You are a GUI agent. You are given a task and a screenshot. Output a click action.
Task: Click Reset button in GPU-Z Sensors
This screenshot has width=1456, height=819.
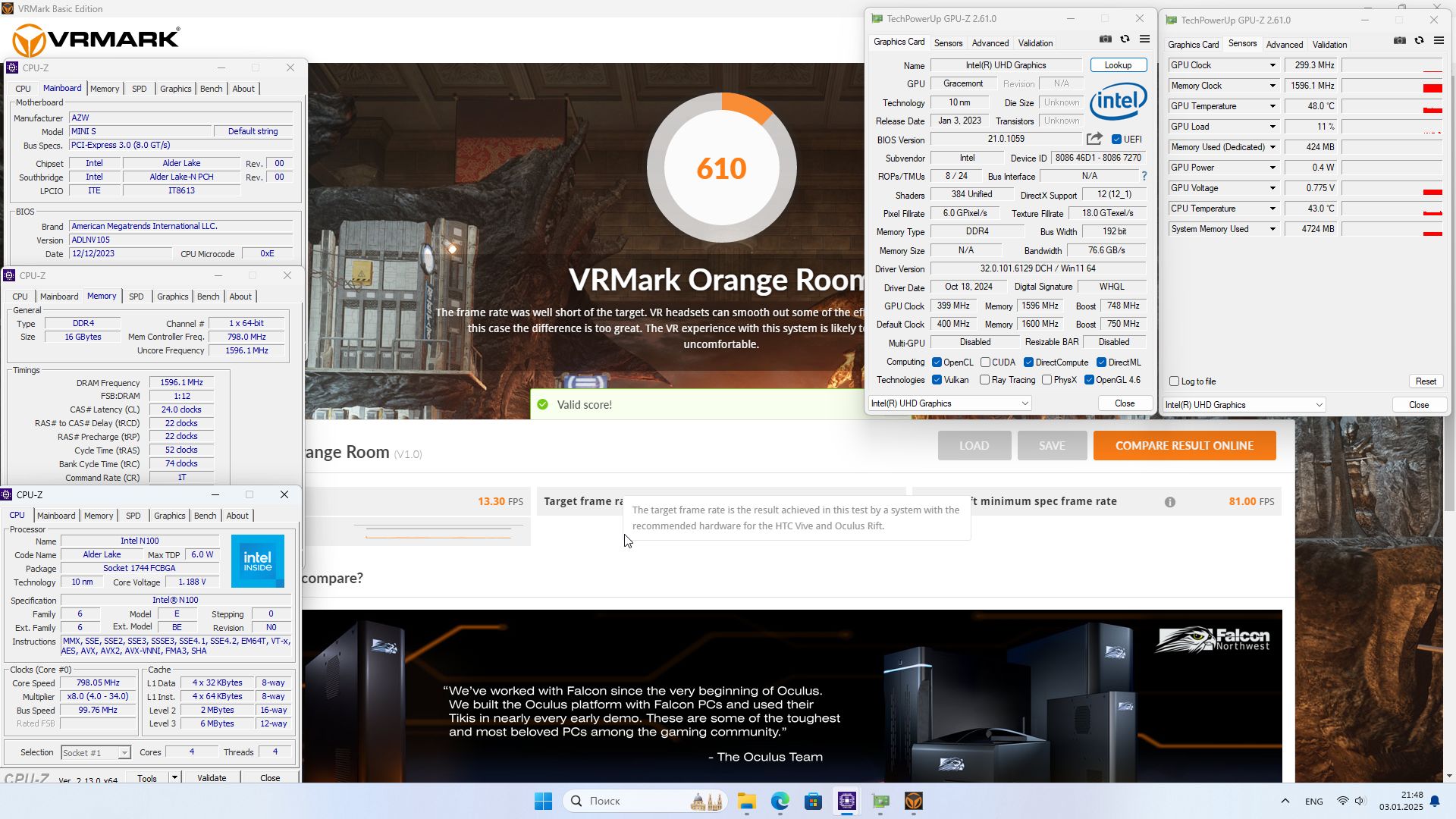click(x=1426, y=381)
